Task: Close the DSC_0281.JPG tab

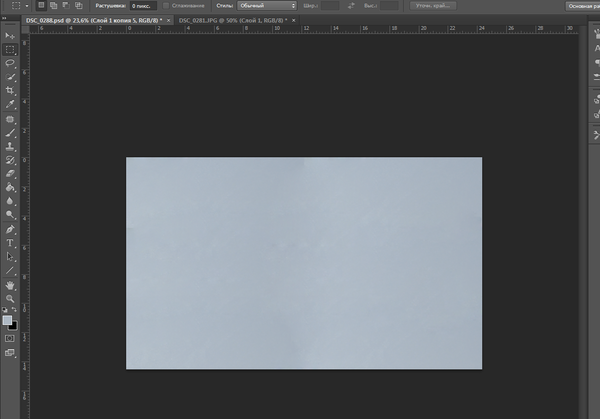Action: click(x=294, y=20)
